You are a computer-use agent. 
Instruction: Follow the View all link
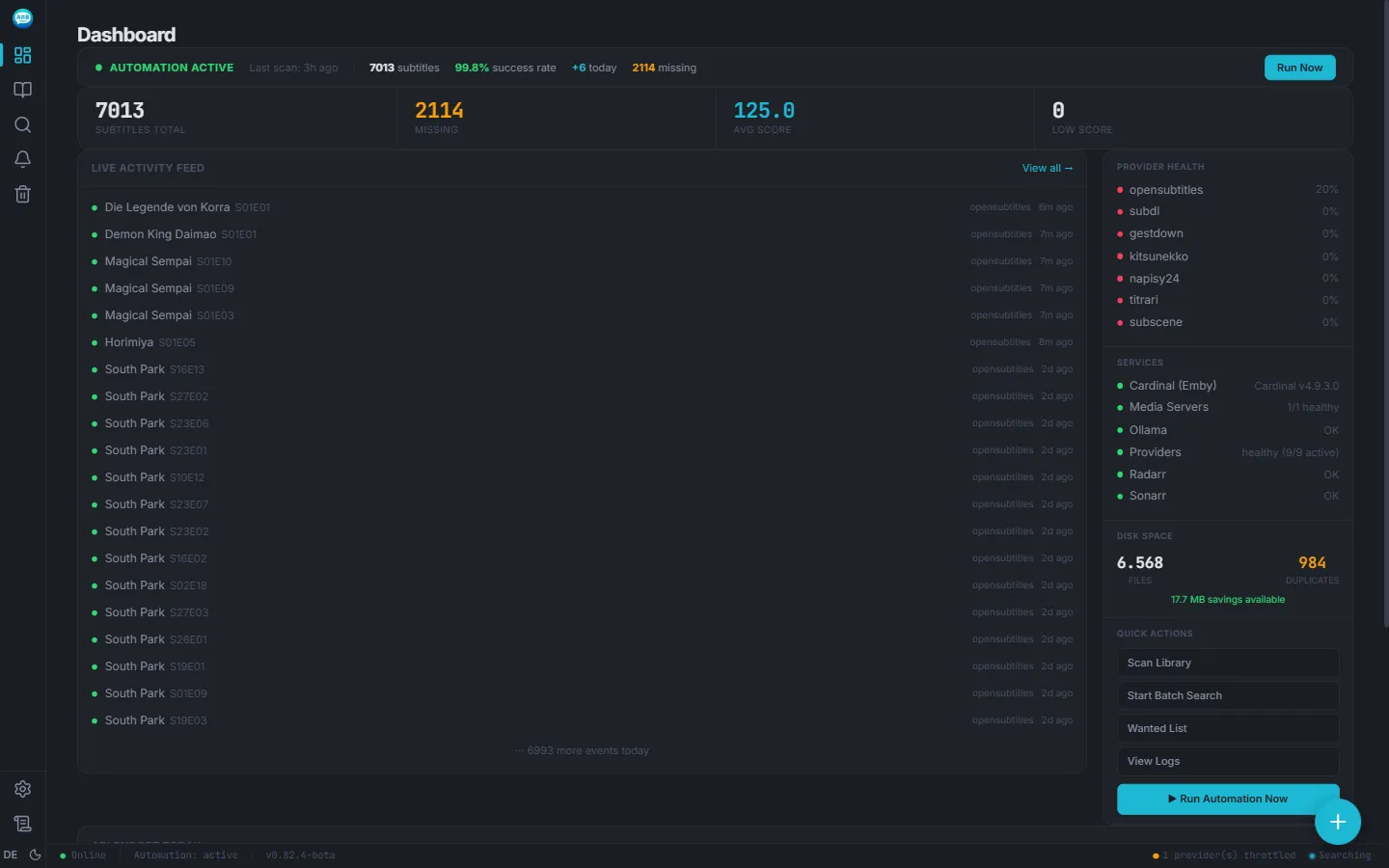[1048, 168]
